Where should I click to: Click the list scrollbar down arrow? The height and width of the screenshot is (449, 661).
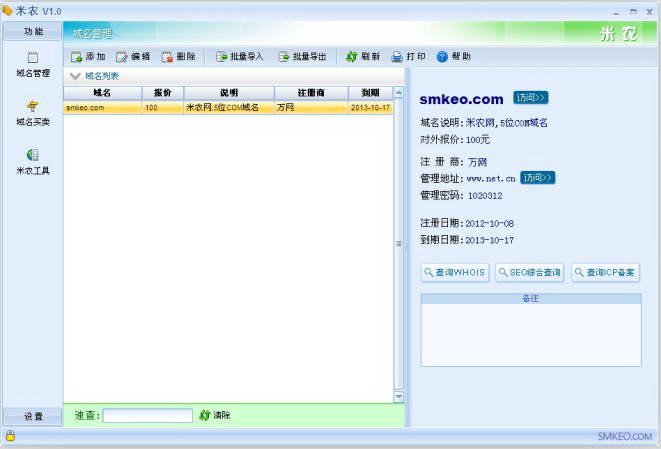coord(398,397)
